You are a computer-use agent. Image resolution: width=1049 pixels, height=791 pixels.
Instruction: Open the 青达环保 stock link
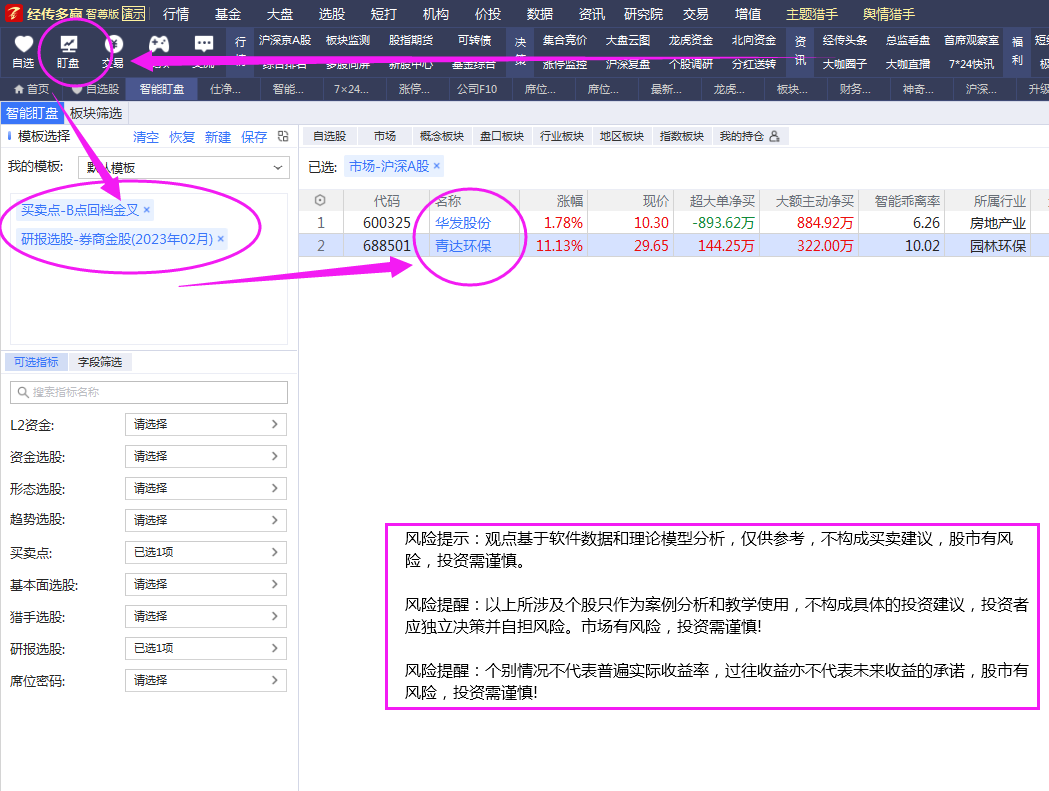point(463,246)
